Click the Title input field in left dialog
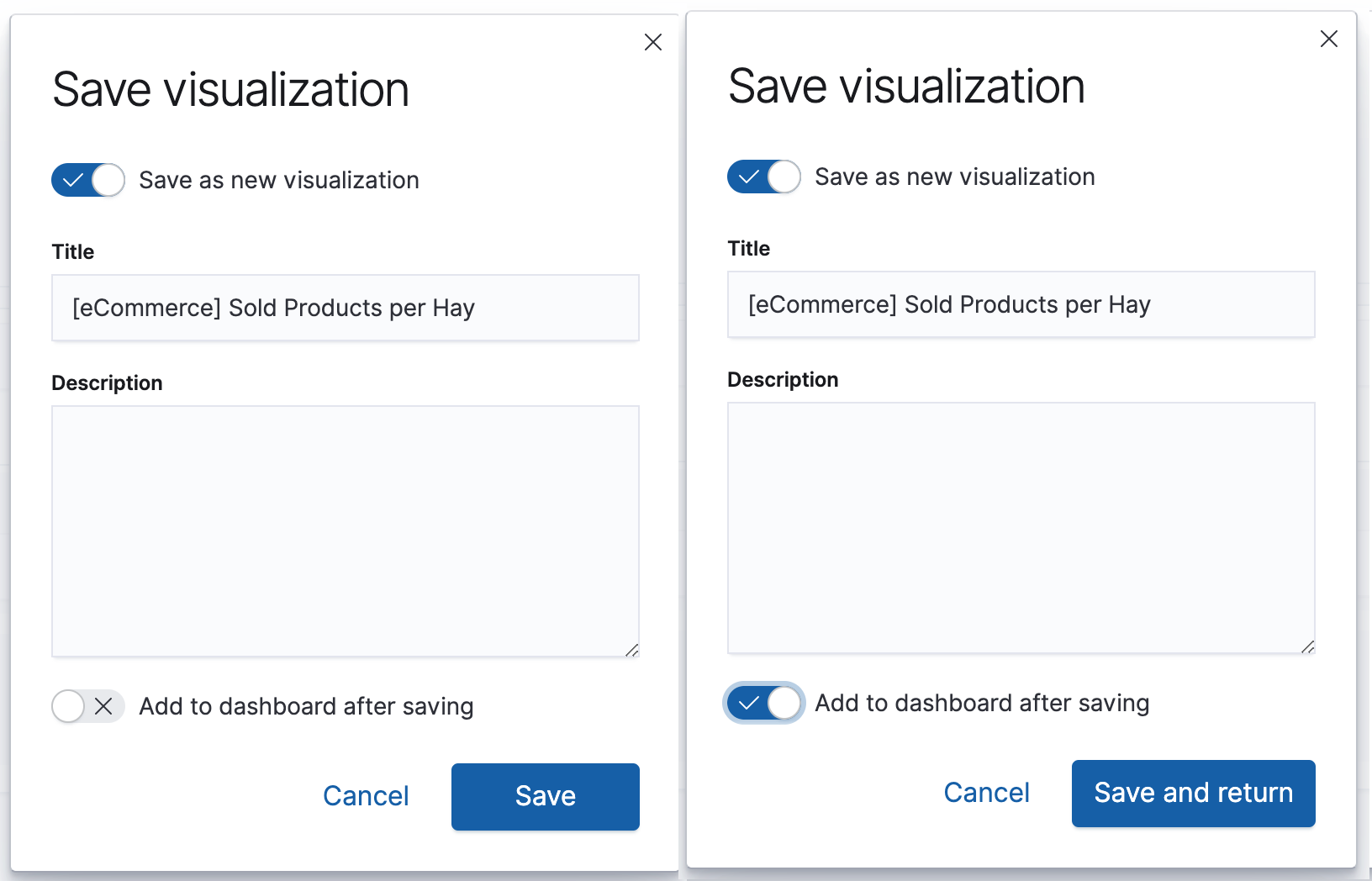The width and height of the screenshot is (1372, 881). pyautogui.click(x=345, y=308)
